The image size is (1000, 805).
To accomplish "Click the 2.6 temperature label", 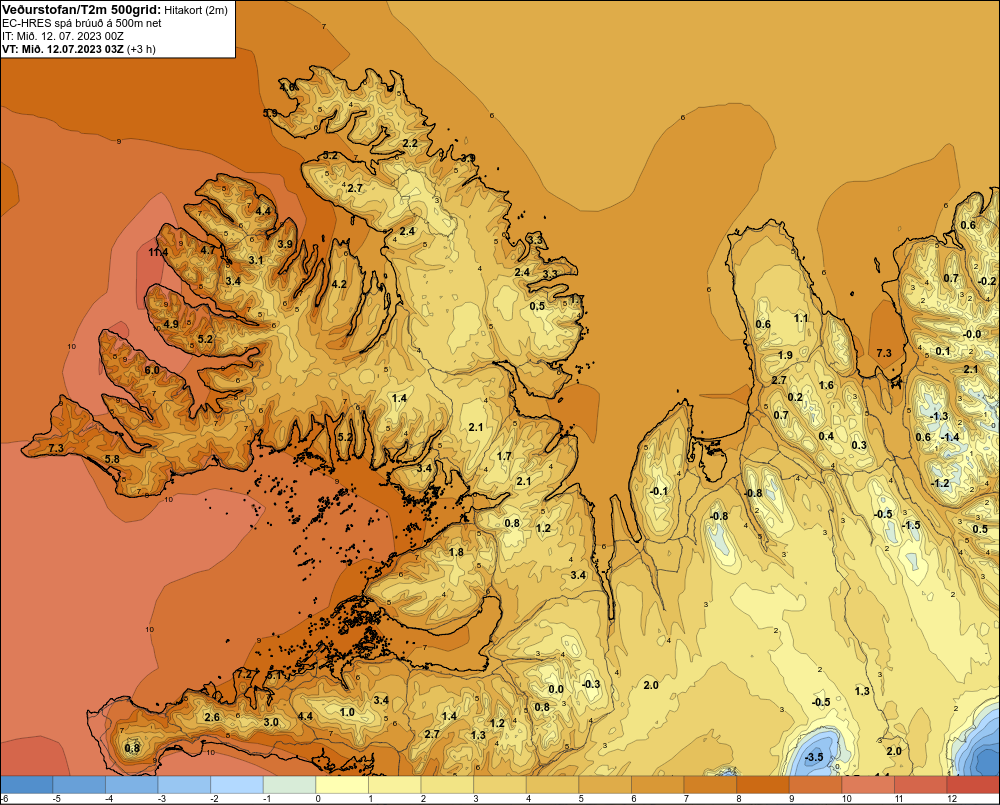I will pos(212,717).
